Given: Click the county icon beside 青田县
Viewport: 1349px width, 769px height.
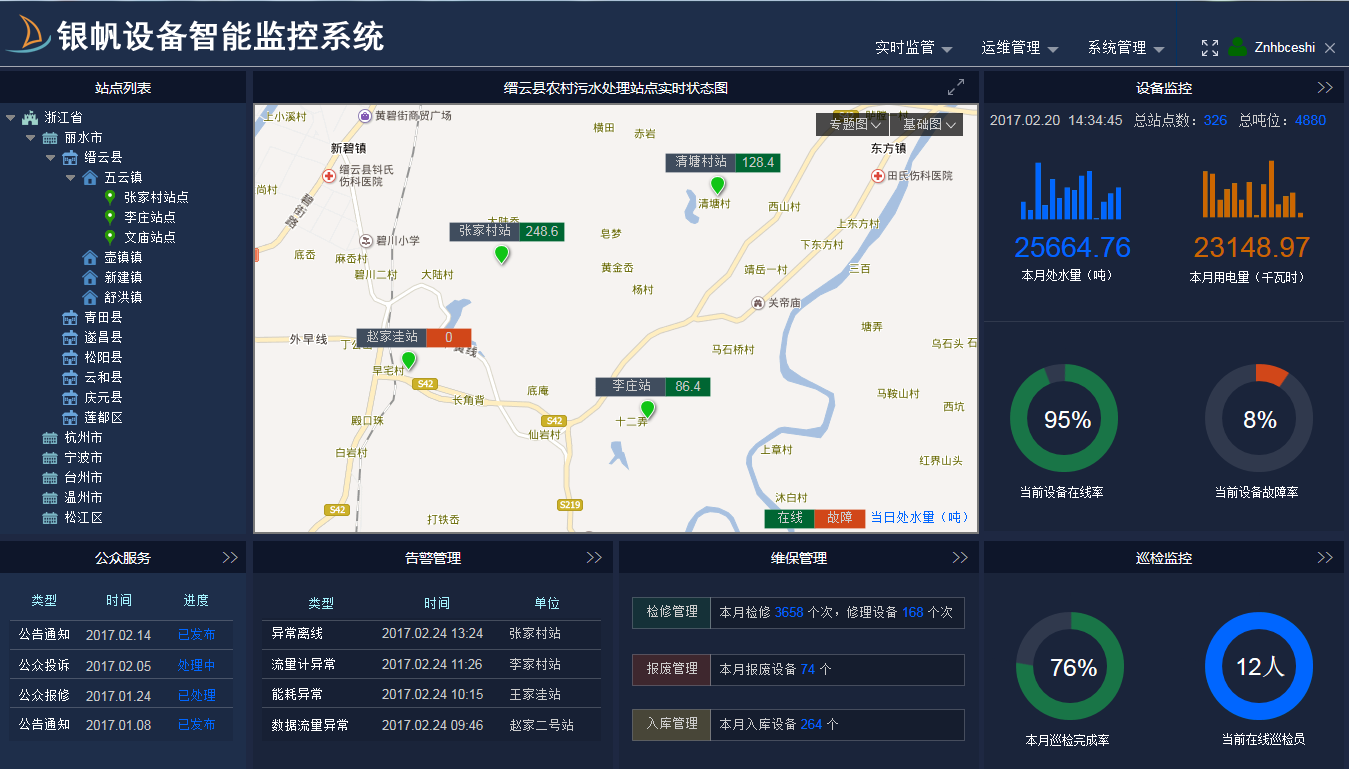Looking at the screenshot, I should [x=70, y=317].
